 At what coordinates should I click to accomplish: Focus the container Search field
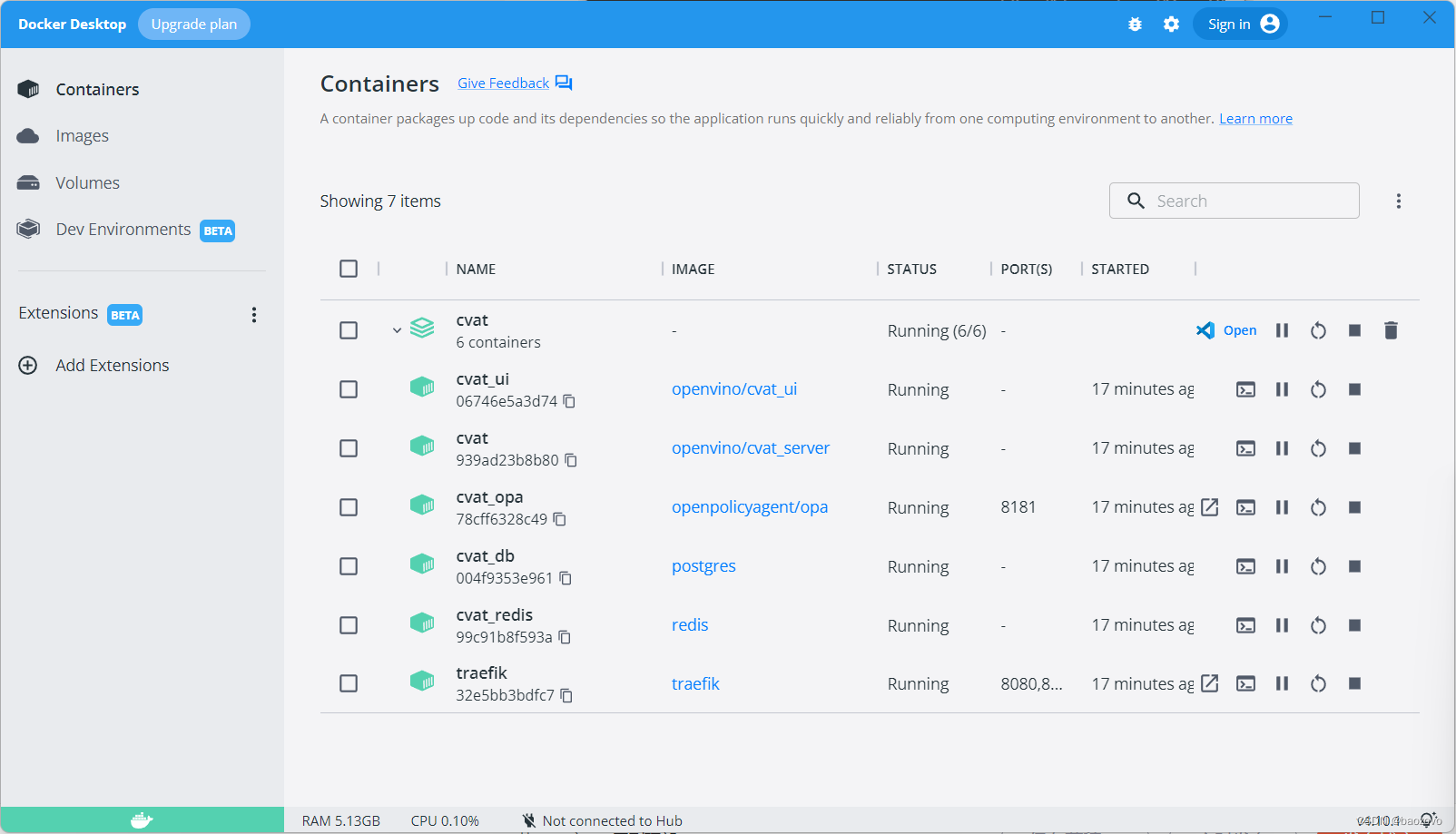coord(1234,201)
